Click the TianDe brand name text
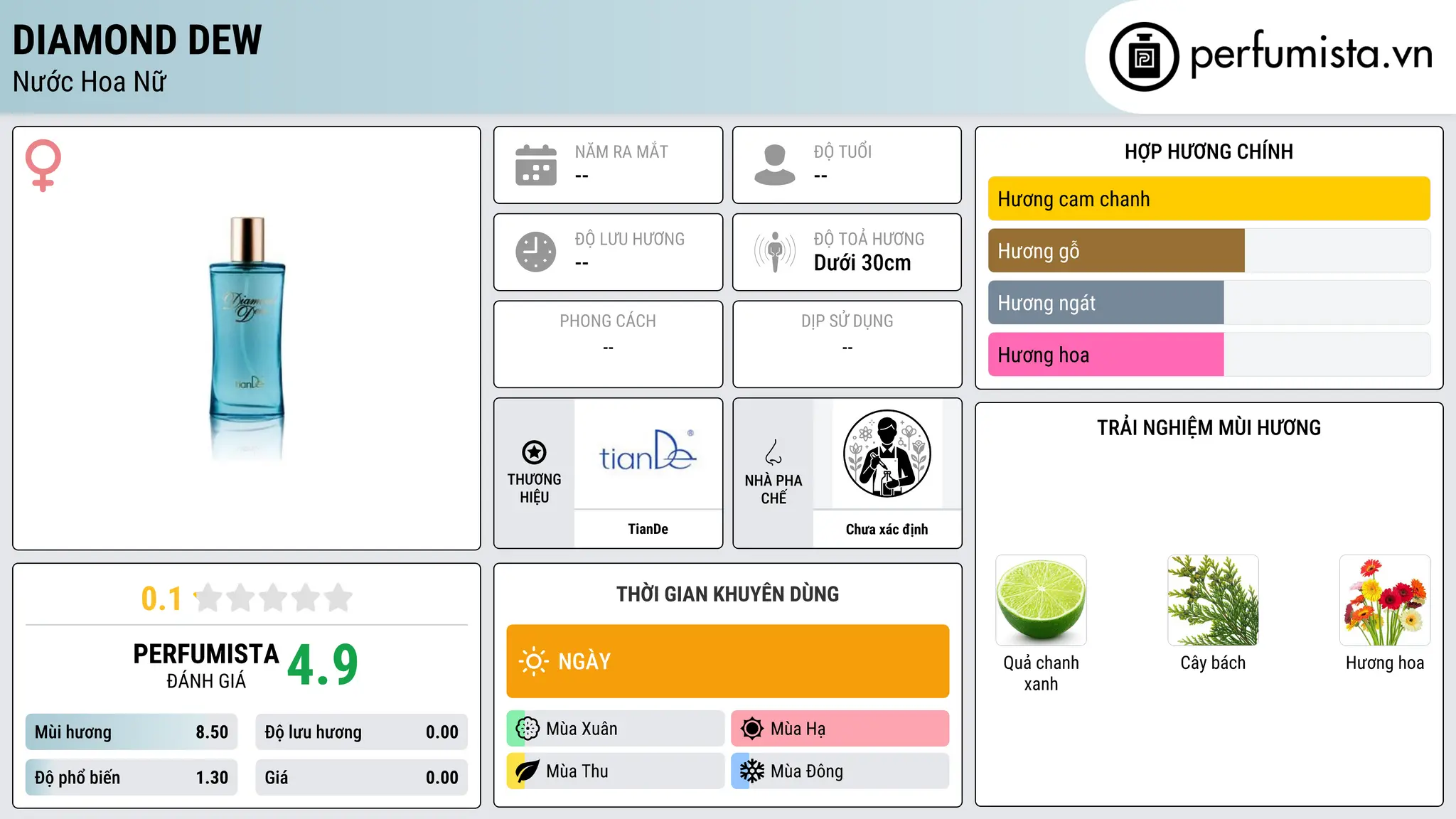The width and height of the screenshot is (1456, 819). pos(648,529)
